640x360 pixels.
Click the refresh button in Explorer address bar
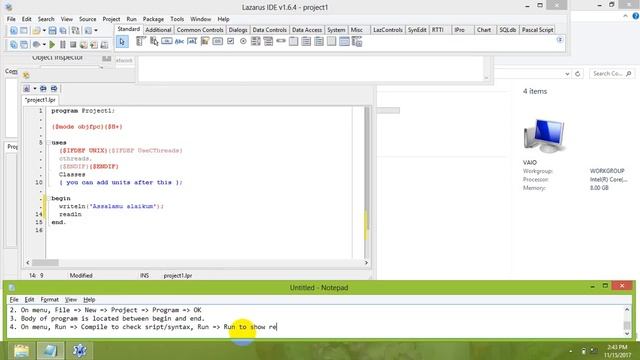tap(578, 74)
